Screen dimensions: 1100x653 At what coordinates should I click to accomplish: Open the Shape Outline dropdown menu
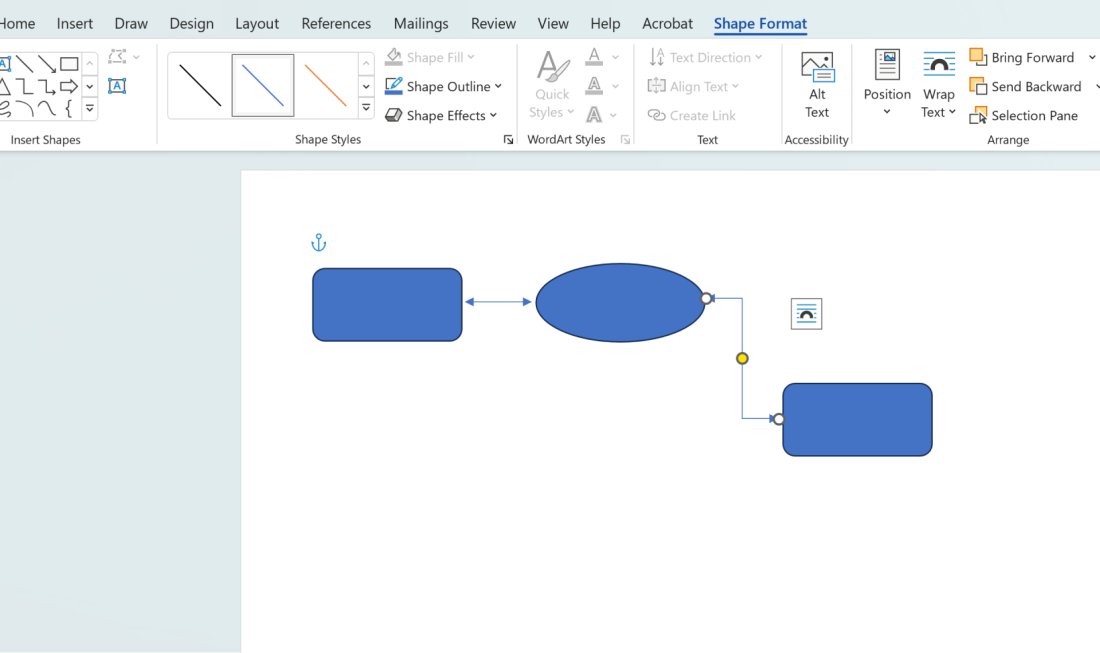point(497,86)
